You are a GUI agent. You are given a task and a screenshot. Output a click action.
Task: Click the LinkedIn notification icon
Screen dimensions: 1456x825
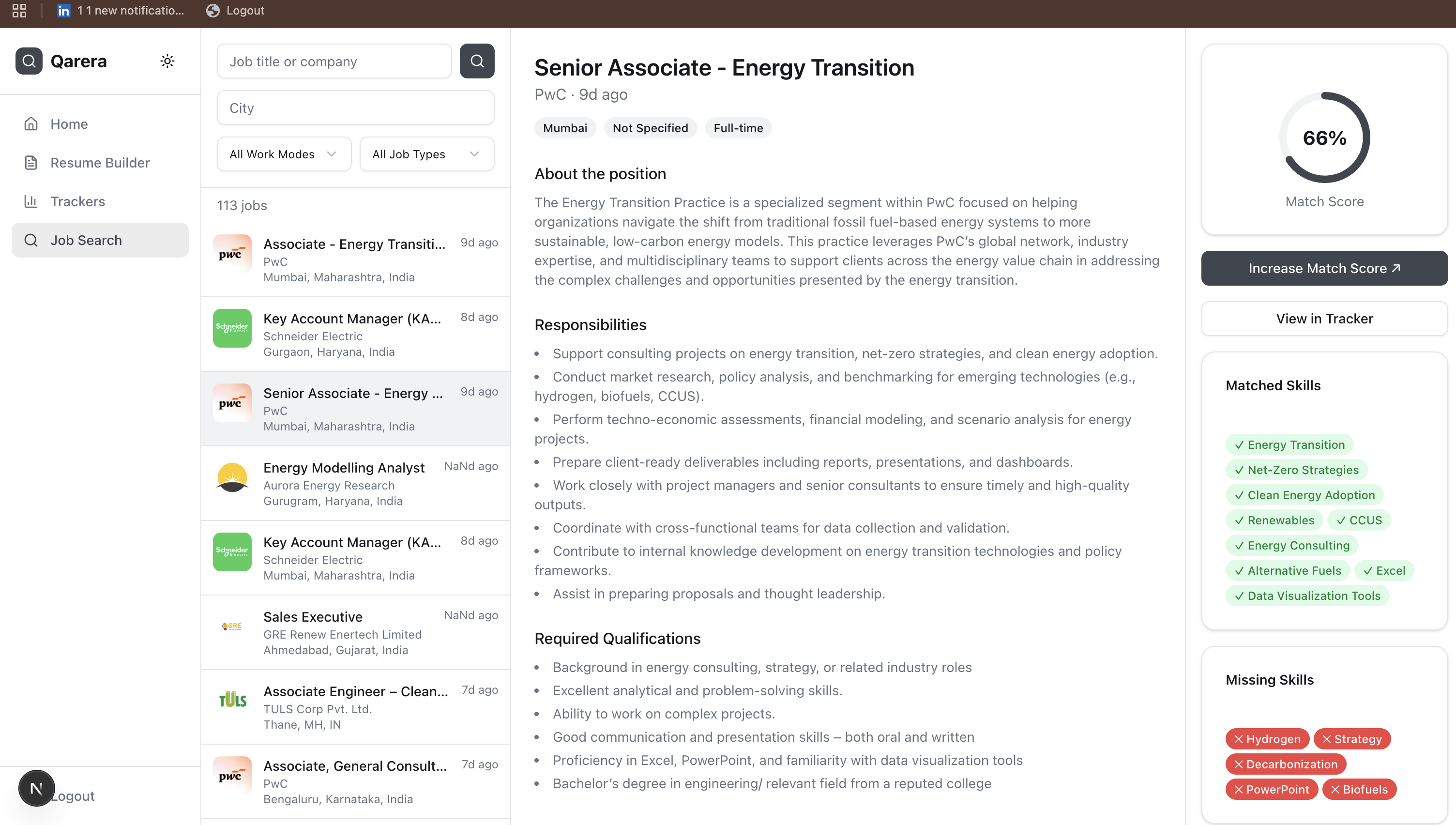click(x=63, y=11)
